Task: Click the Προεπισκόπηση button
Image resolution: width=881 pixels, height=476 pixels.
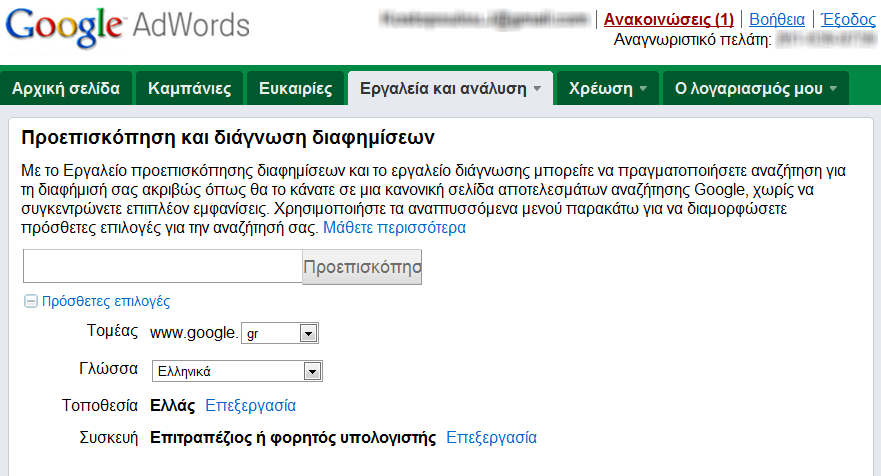Action: coord(362,267)
